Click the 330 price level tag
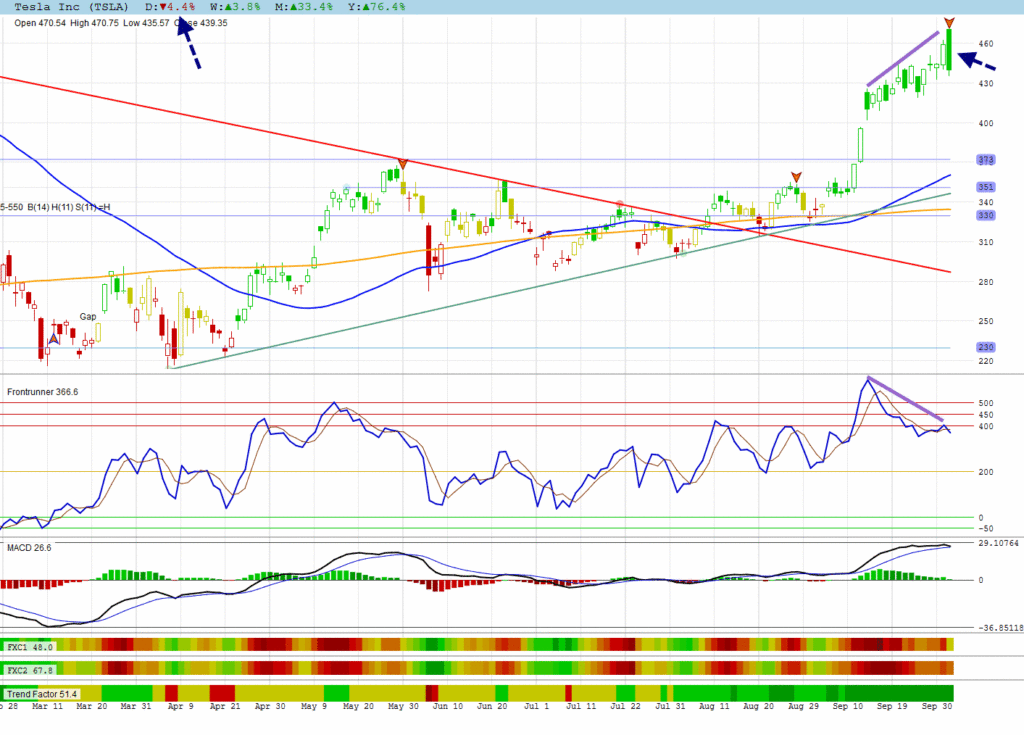 tap(985, 215)
